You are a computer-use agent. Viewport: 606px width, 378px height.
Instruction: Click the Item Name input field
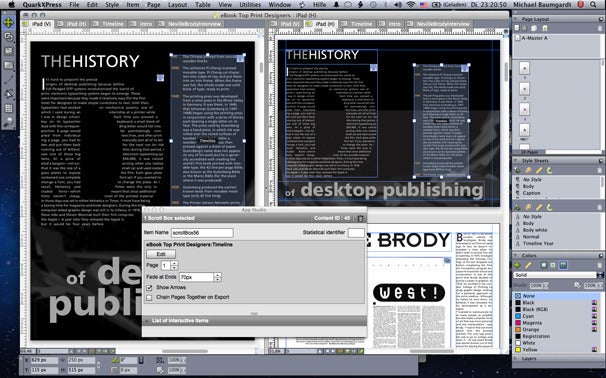tap(202, 233)
